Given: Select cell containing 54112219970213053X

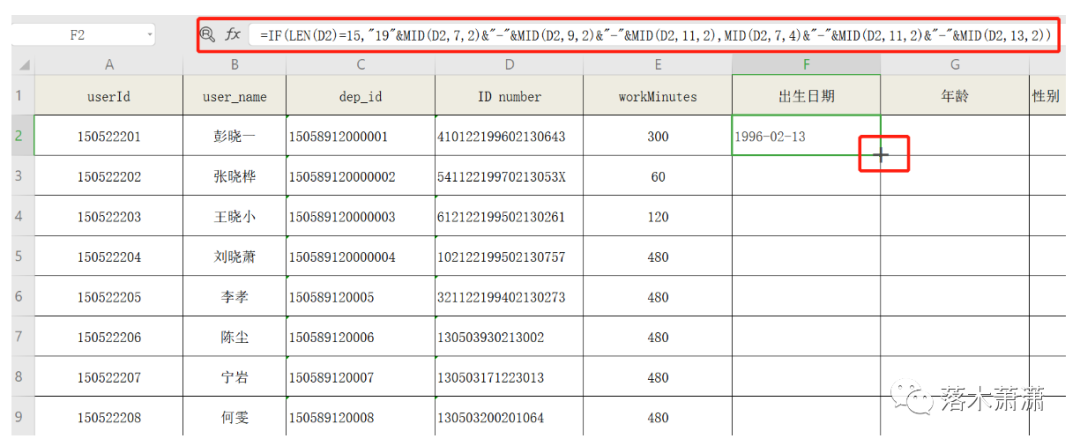Looking at the screenshot, I should [x=509, y=176].
